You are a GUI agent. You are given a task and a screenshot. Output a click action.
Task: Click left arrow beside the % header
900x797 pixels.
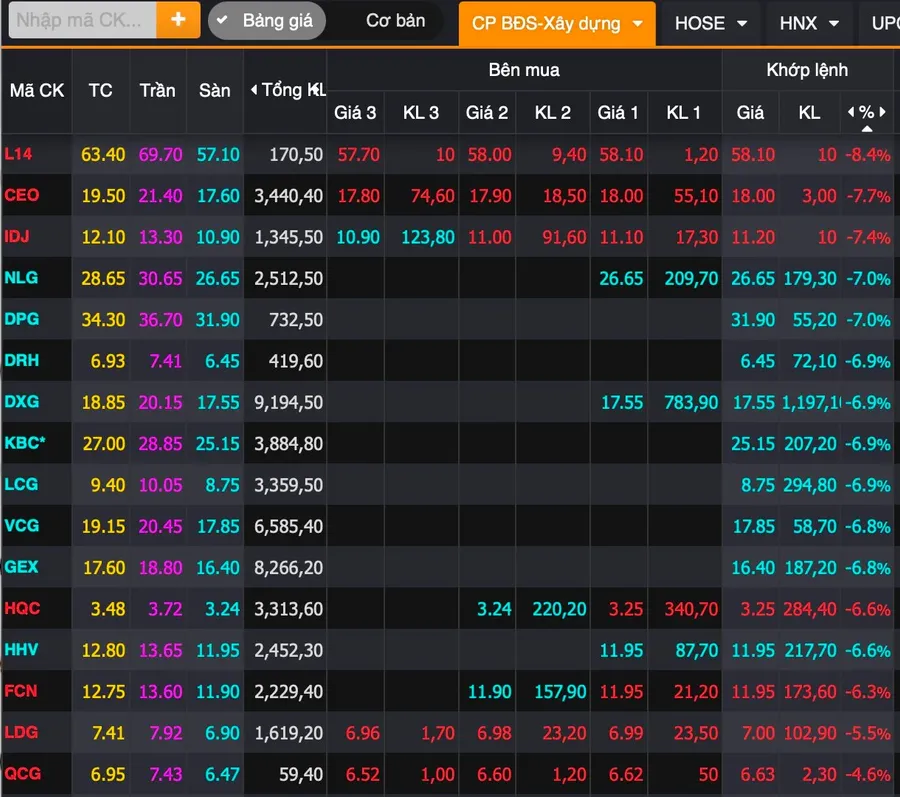click(x=851, y=111)
